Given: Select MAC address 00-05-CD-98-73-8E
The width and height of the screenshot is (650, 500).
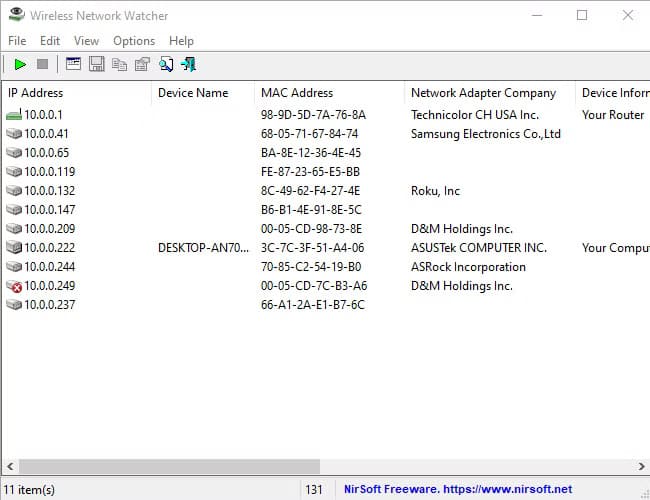Looking at the screenshot, I should (311, 229).
